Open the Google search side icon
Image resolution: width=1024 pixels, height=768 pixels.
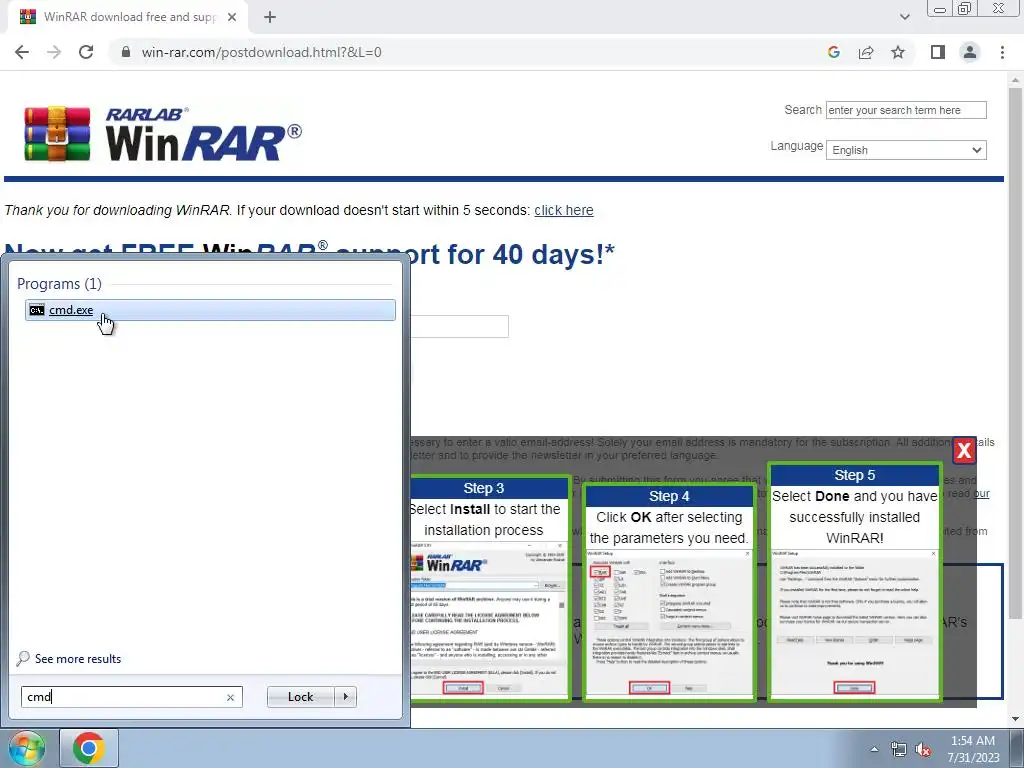coord(833,52)
